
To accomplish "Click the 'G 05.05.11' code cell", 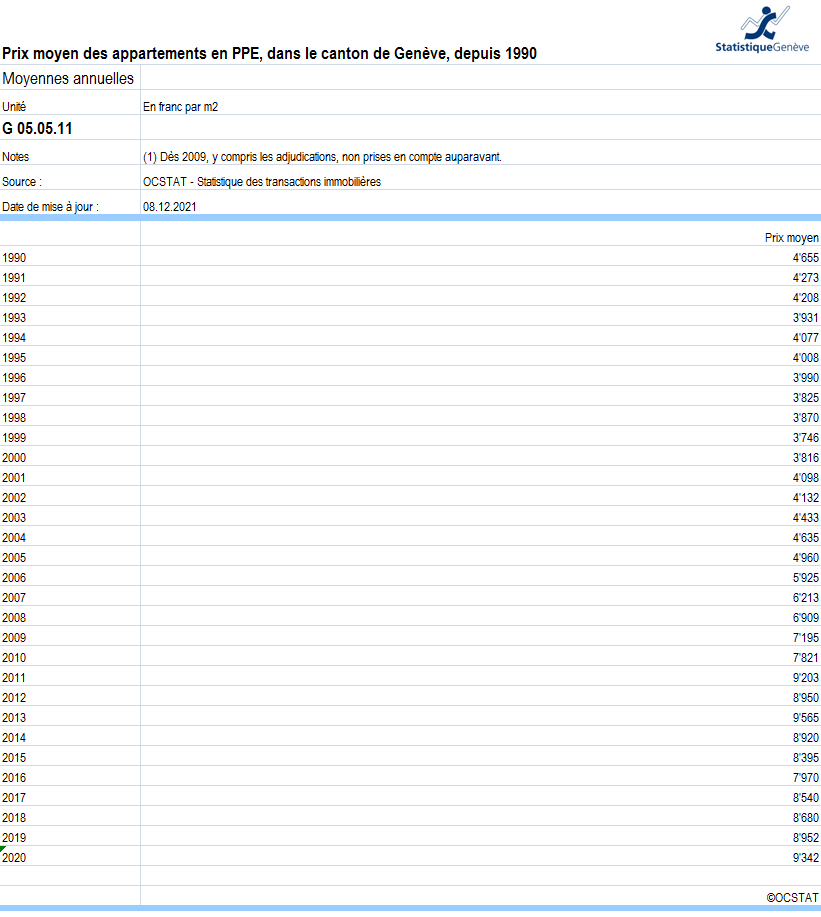I will [37, 129].
